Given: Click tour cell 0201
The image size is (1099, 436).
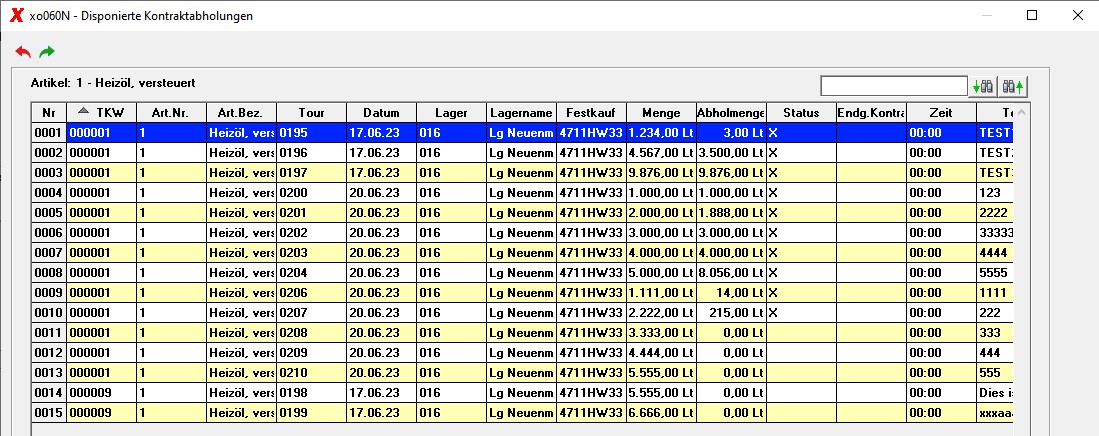Looking at the screenshot, I should tap(312, 212).
